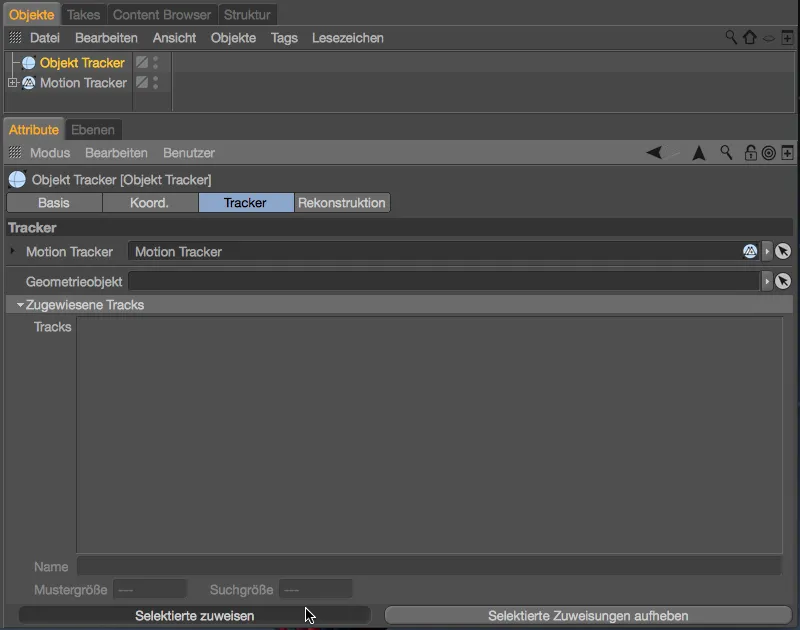Screen dimensions: 800x630
Task: Go back with left arrow in Attribute Manager
Action: [x=654, y=152]
